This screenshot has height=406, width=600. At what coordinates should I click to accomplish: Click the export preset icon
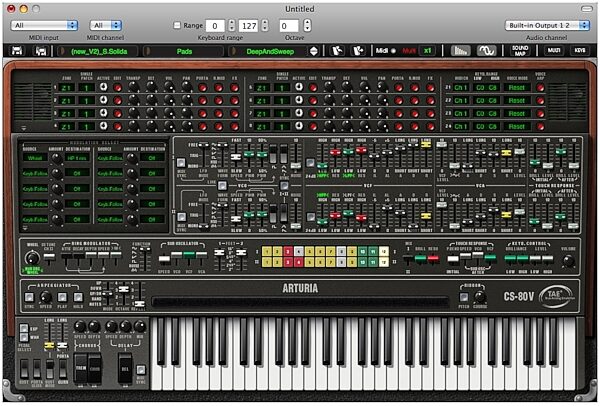coord(358,51)
